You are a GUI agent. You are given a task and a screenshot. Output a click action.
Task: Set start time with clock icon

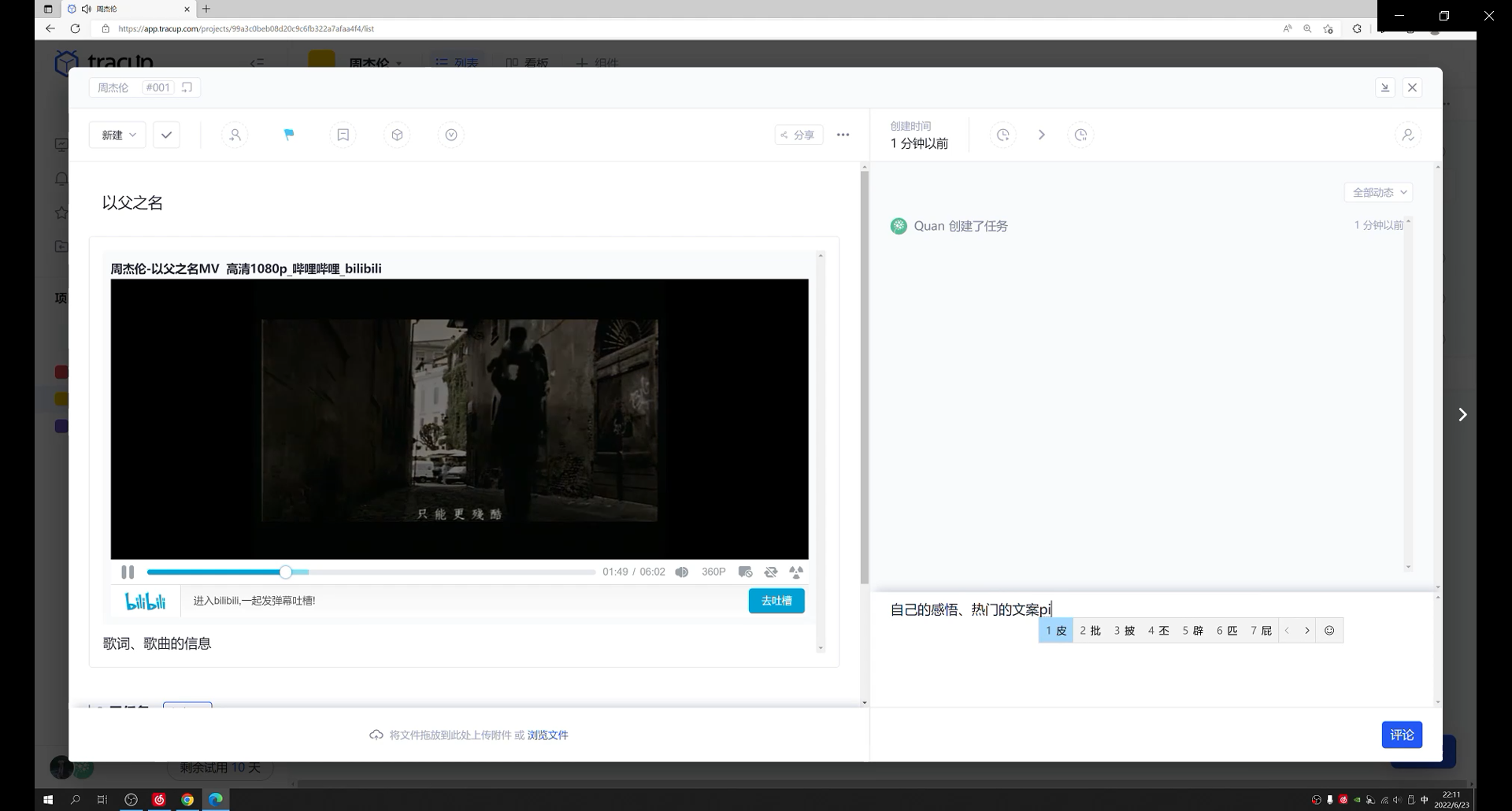(x=1002, y=135)
